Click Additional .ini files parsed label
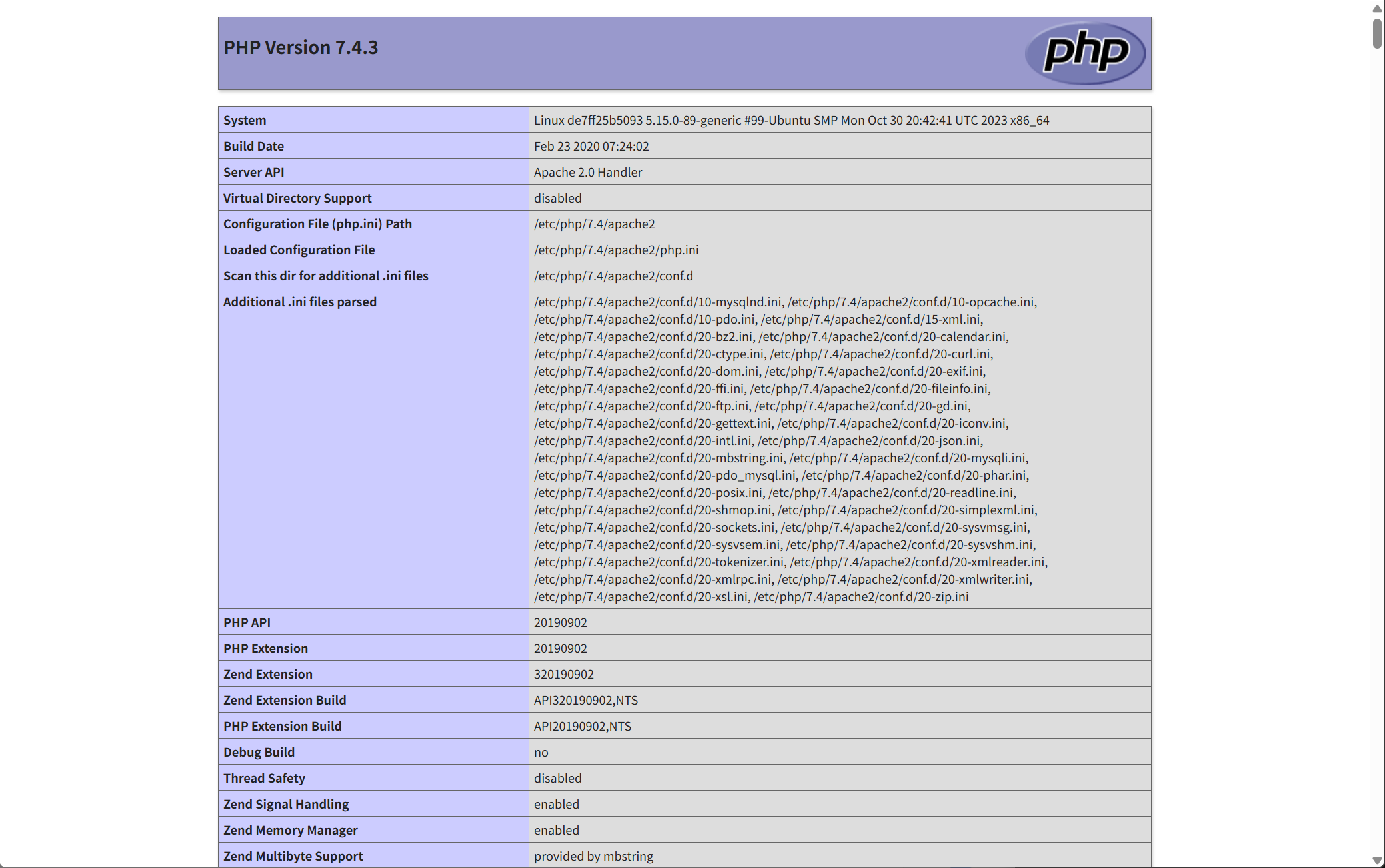 (300, 302)
